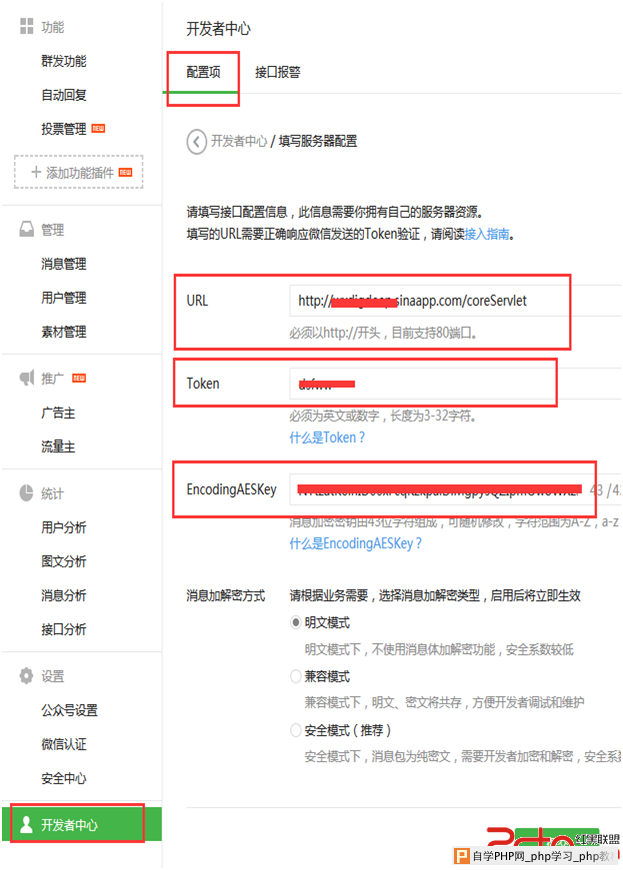Click the back arrow circle icon
This screenshot has width=623, height=870.
coord(196,141)
